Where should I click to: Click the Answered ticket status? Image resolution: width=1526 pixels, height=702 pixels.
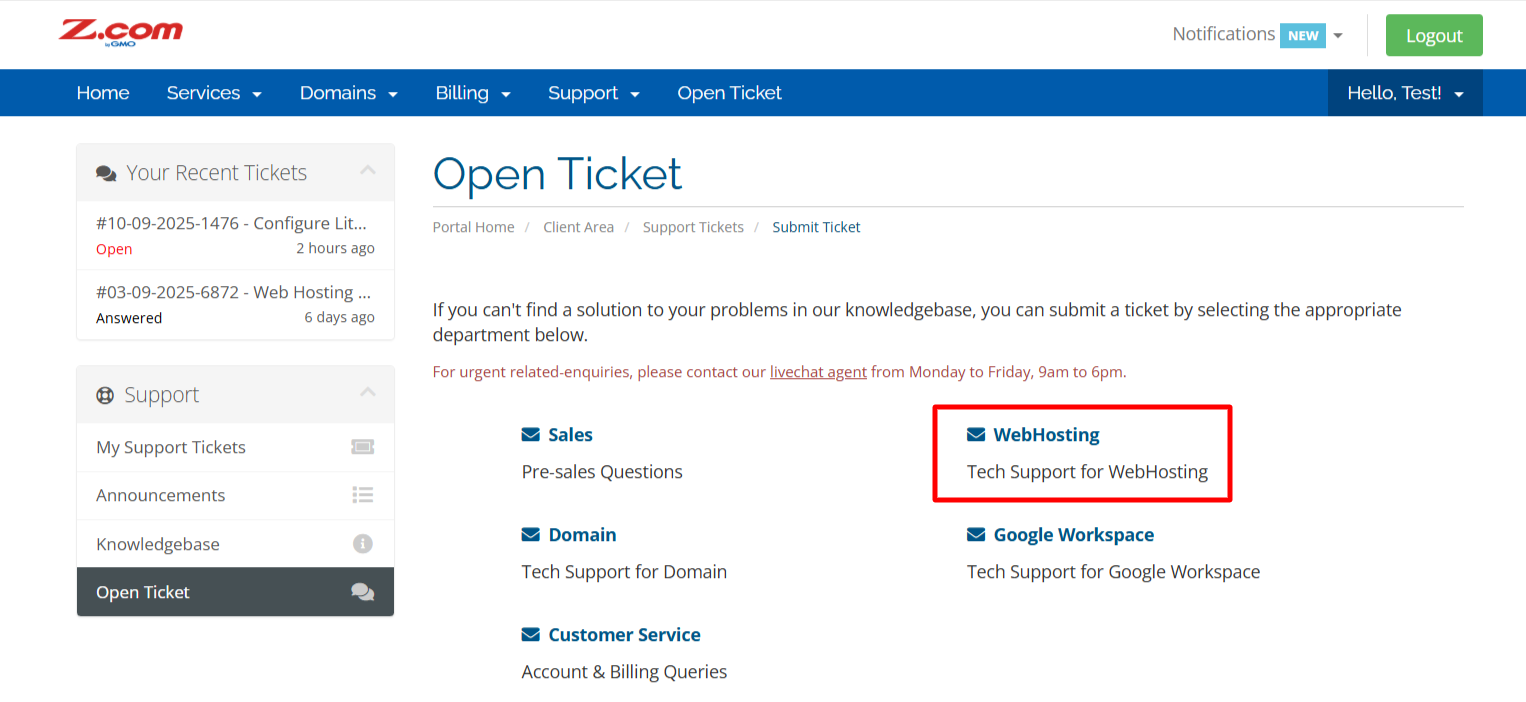click(x=129, y=318)
